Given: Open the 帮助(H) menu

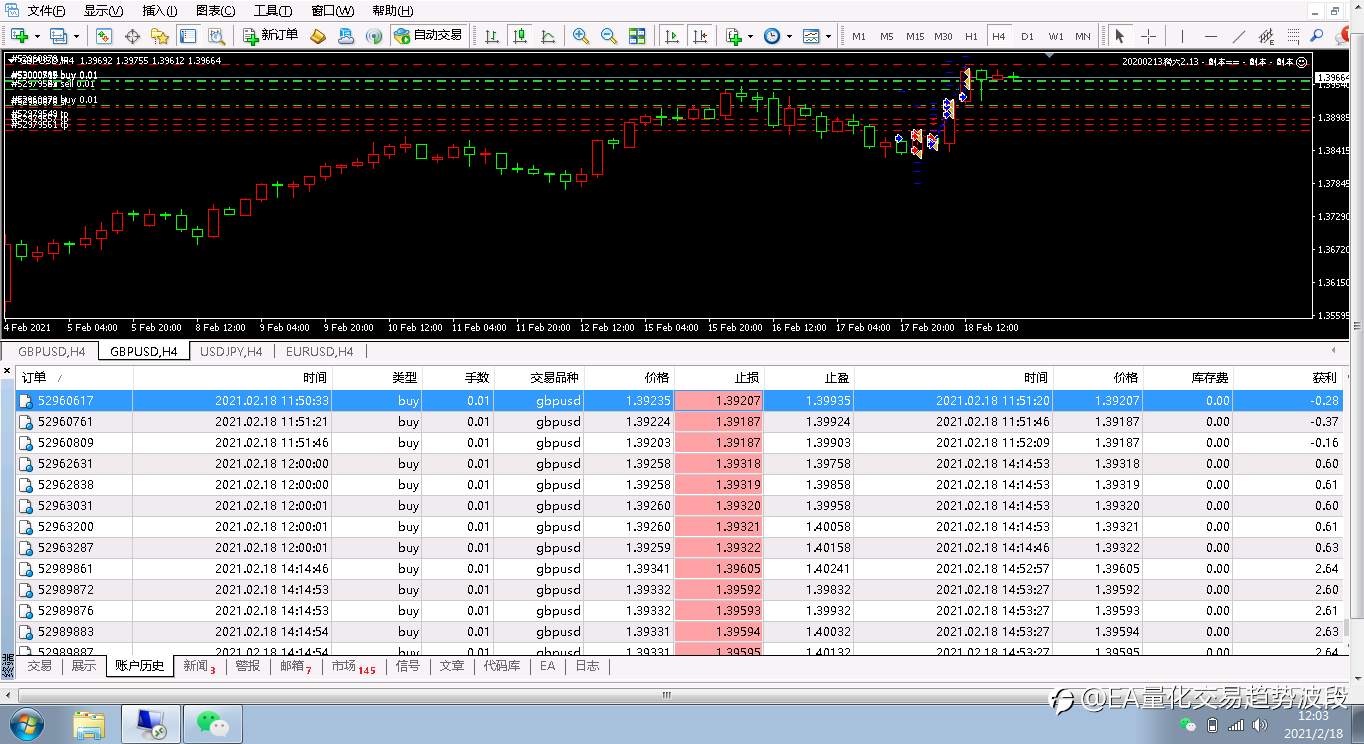Looking at the screenshot, I should [x=392, y=11].
